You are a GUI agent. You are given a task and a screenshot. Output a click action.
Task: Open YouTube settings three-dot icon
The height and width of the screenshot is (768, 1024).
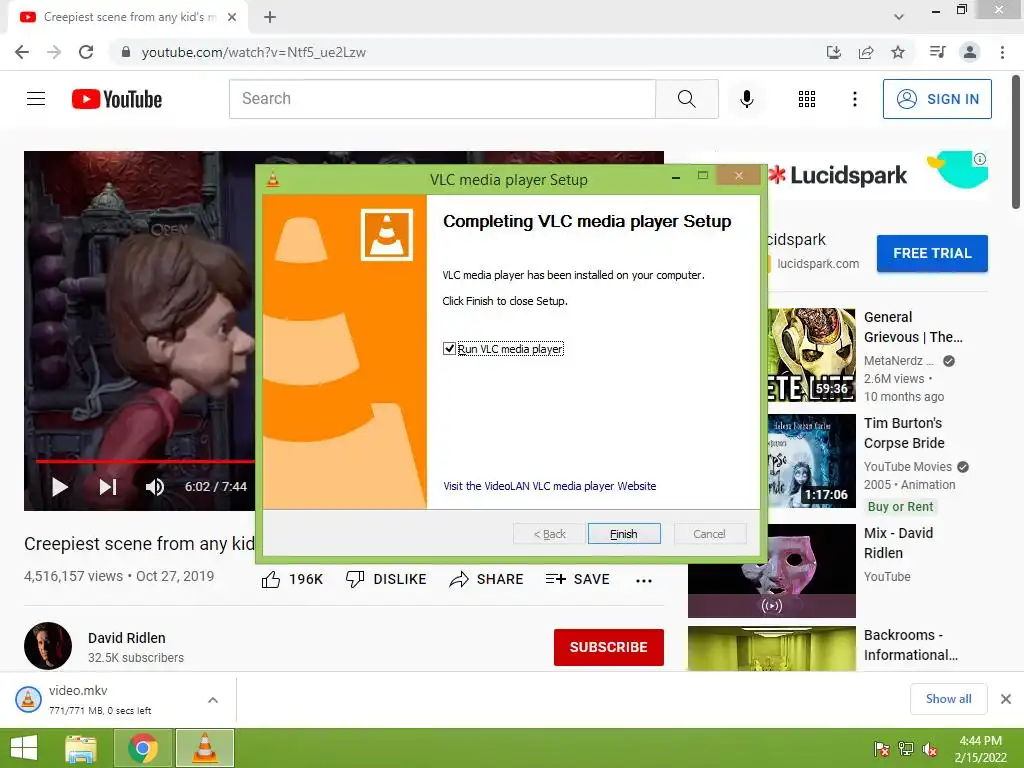click(854, 99)
